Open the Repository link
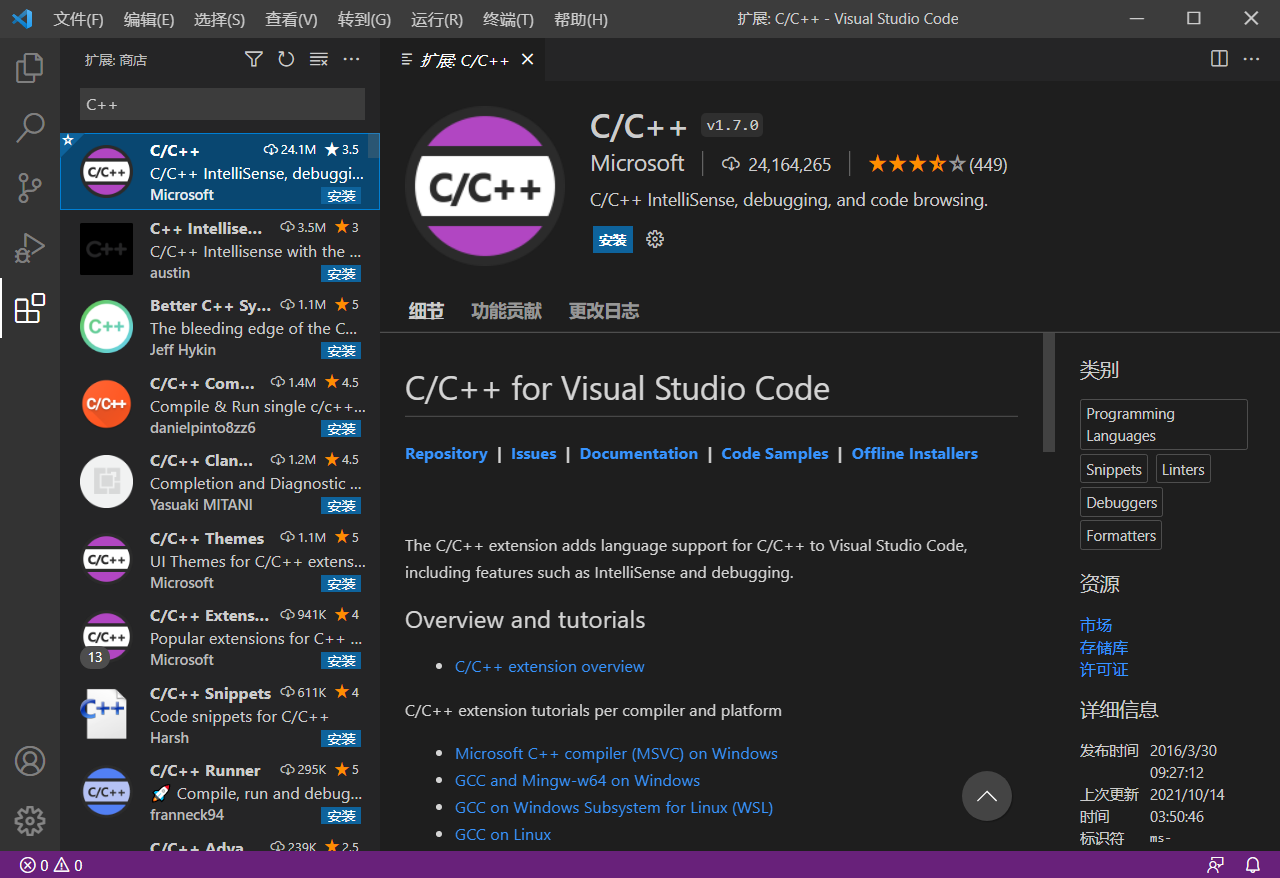 coord(446,453)
